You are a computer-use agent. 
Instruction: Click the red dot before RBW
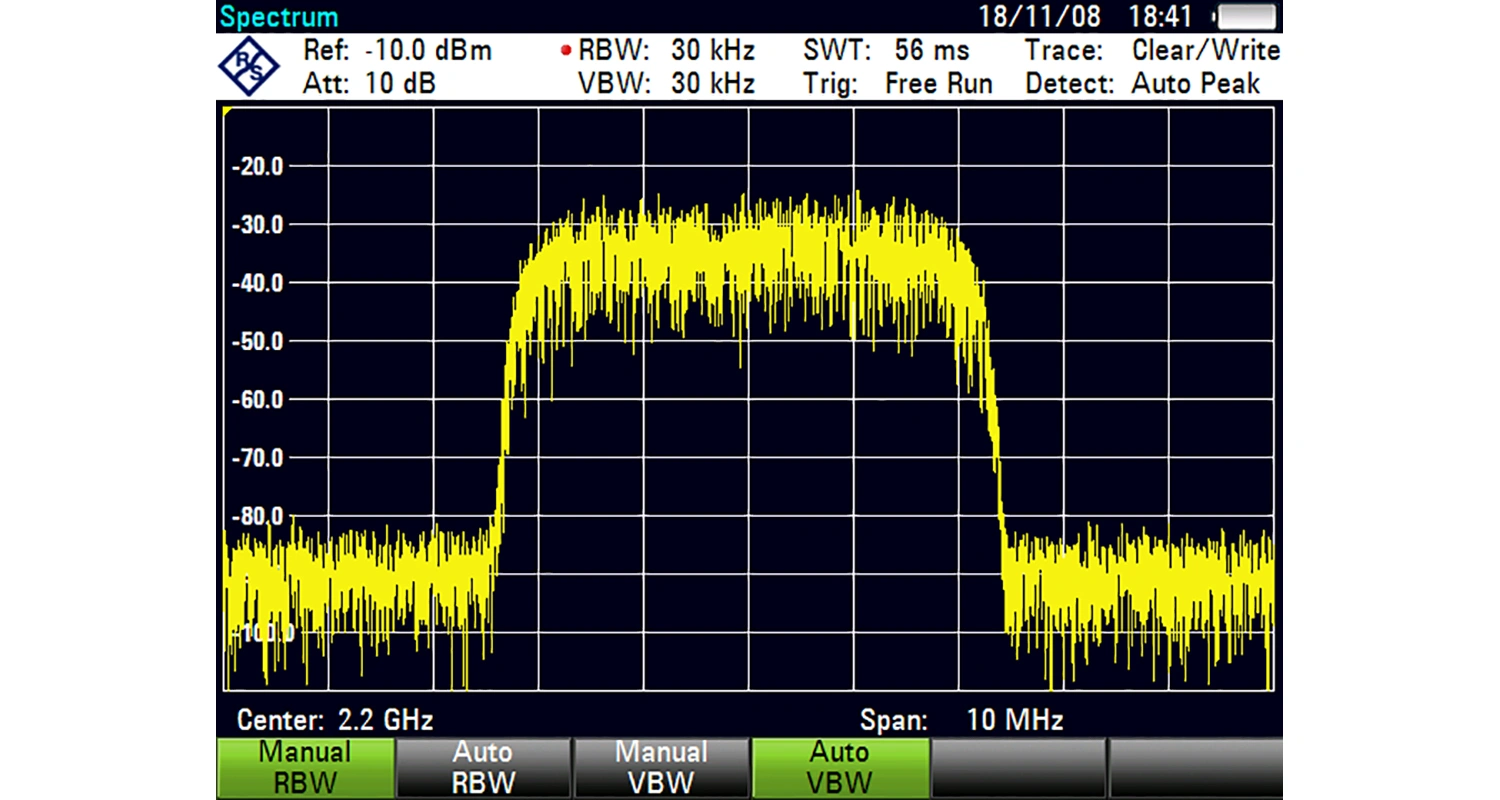click(x=567, y=51)
